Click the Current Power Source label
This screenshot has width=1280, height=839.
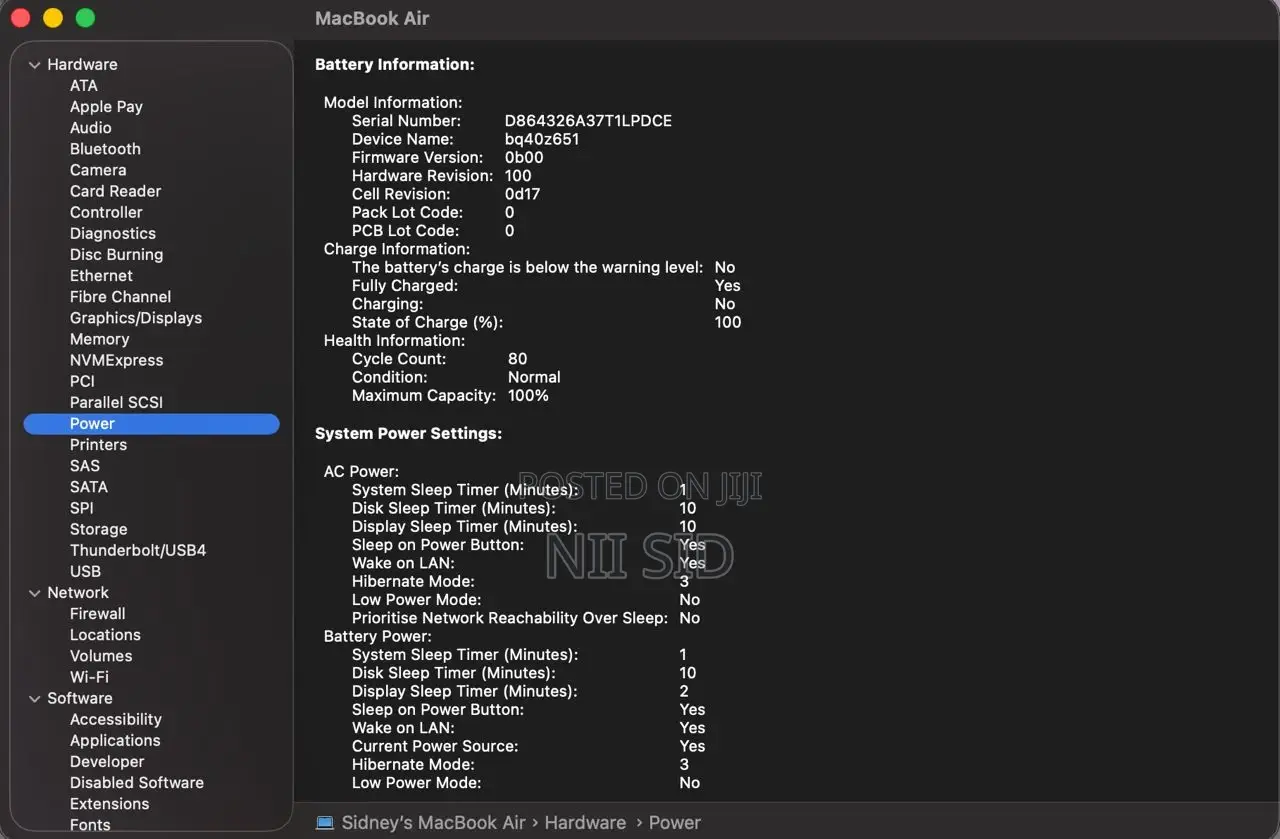(x=435, y=746)
